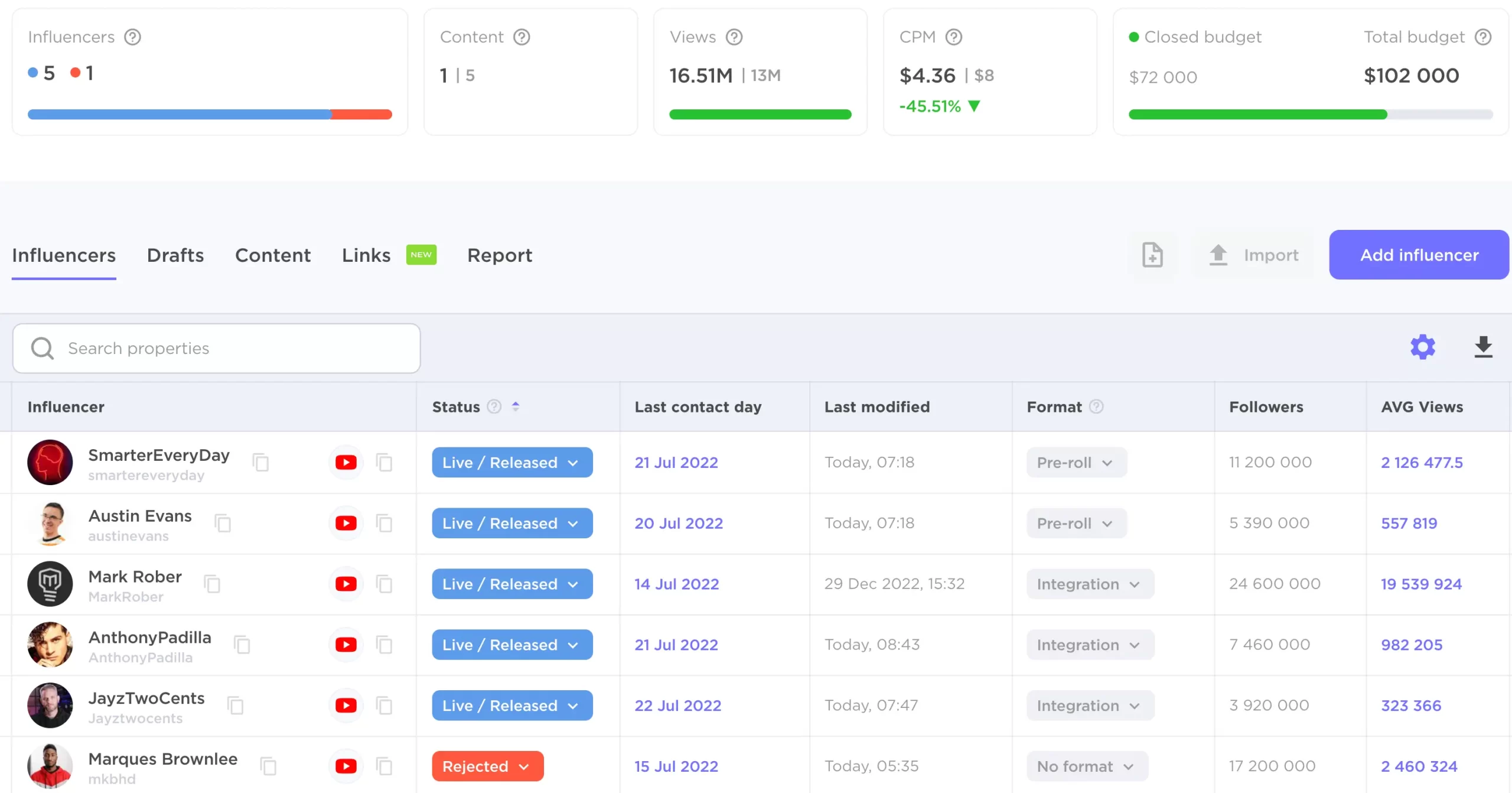
Task: Expand Marques Brownlee No format dropdown
Action: click(1087, 766)
